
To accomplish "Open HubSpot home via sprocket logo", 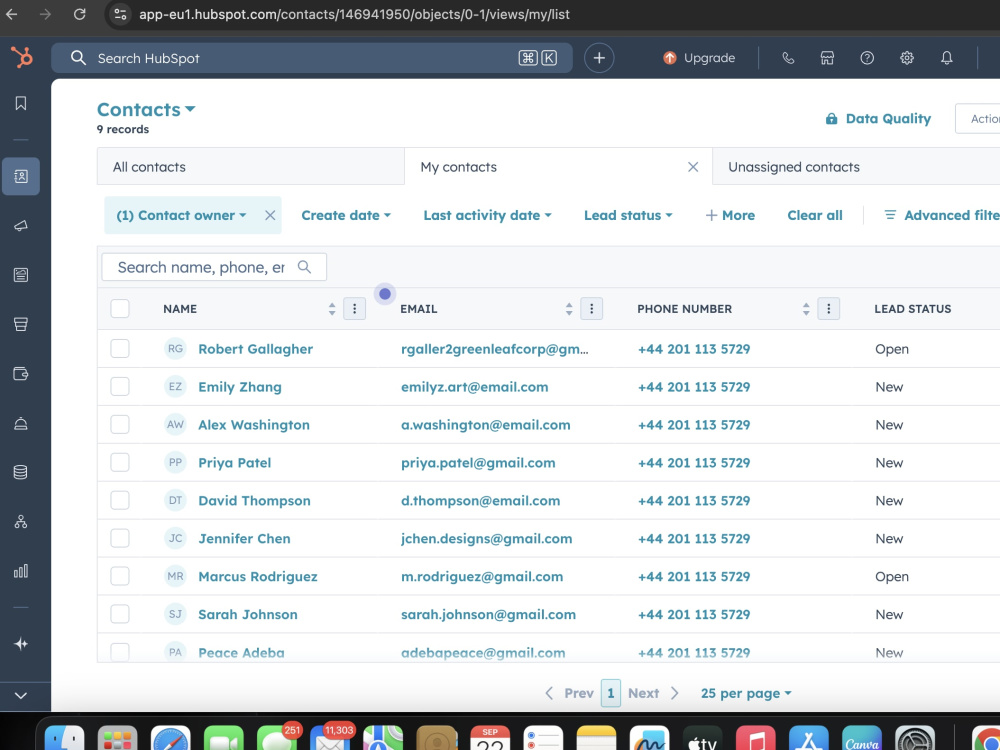I will [22, 57].
